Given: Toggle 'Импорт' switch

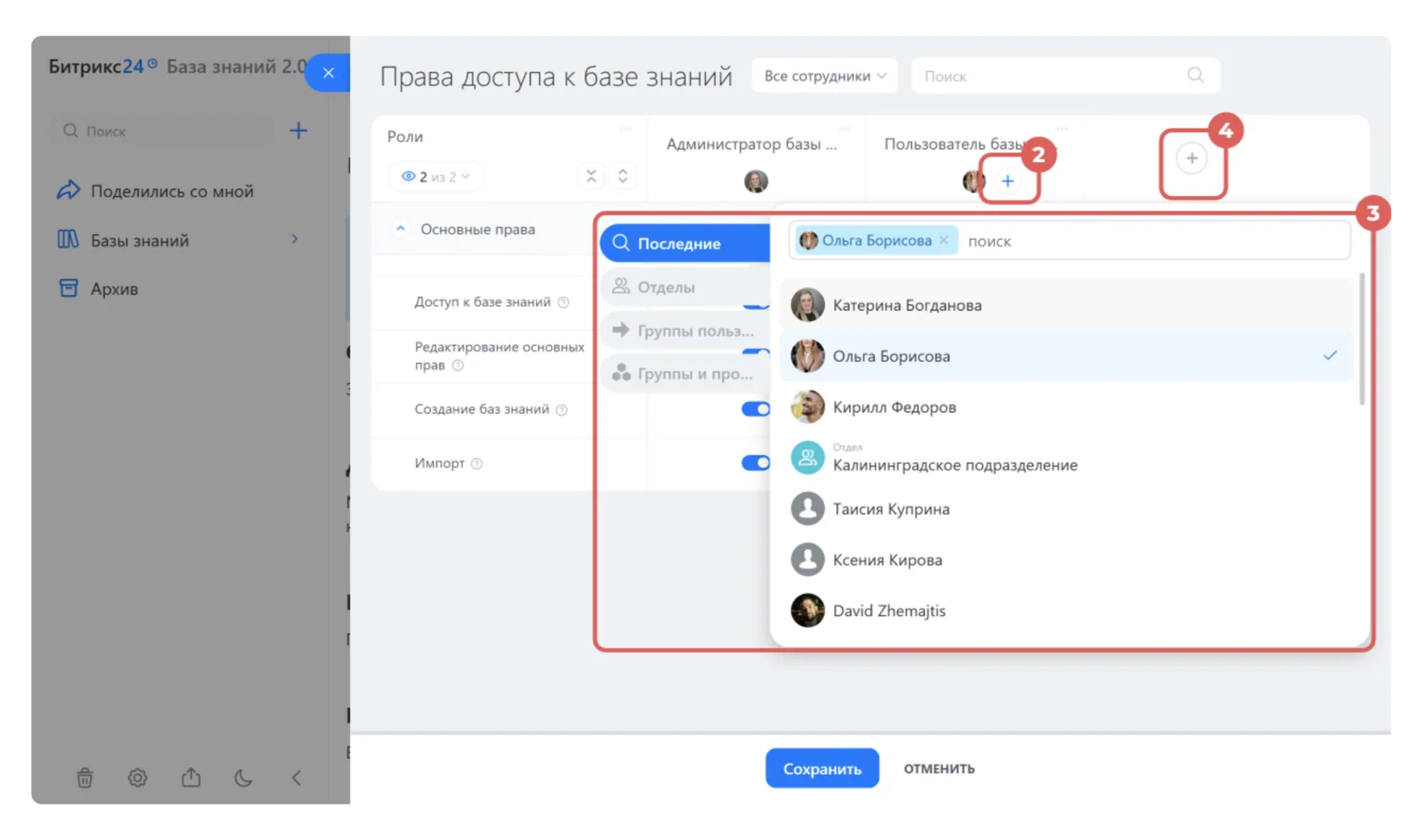Looking at the screenshot, I should tap(756, 462).
